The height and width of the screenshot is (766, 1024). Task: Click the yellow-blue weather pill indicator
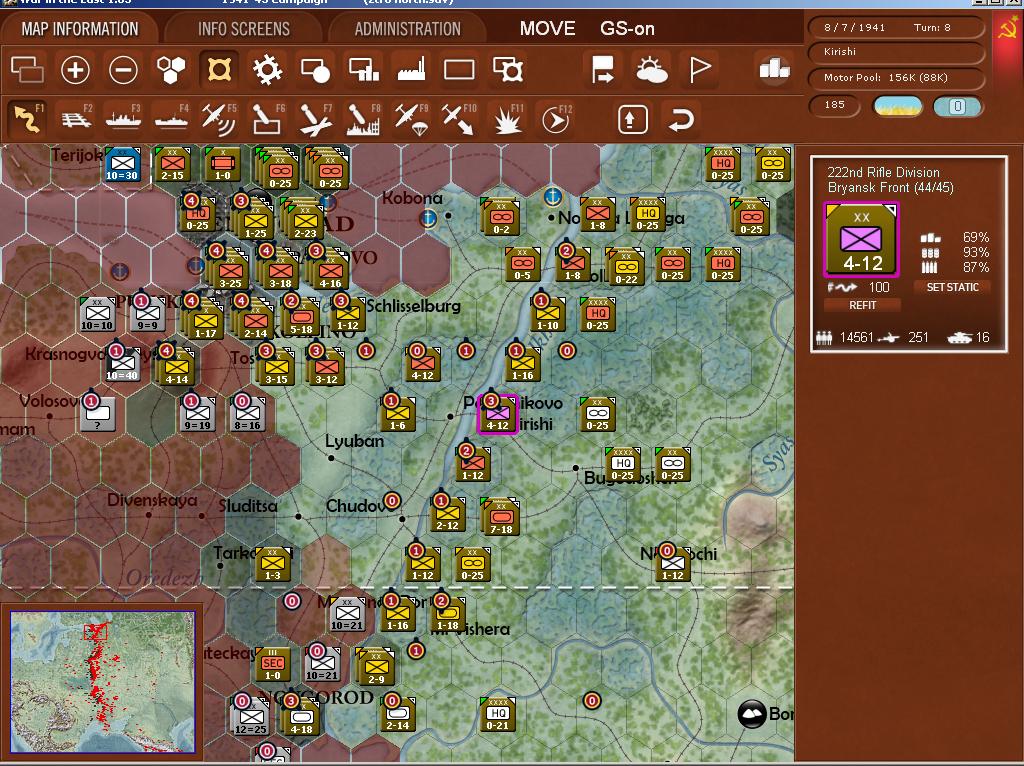pyautogui.click(x=897, y=106)
